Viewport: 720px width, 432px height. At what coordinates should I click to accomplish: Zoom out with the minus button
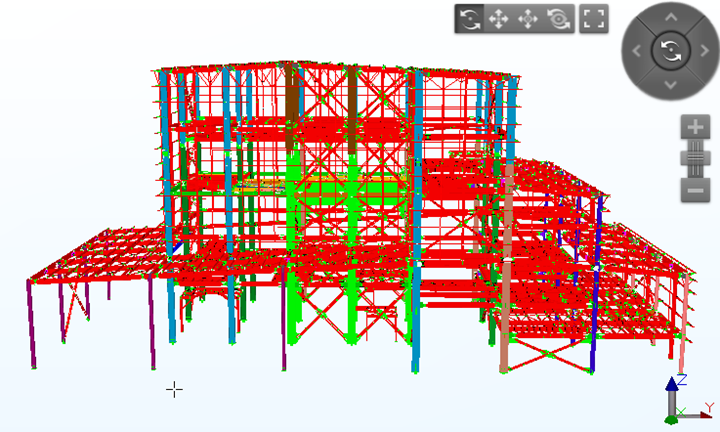(x=695, y=190)
